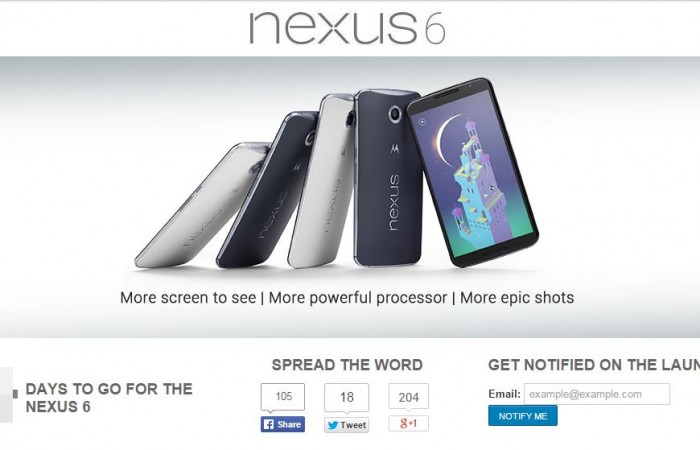
Task: Open the tweet count bubble showing 18
Action: [x=346, y=397]
